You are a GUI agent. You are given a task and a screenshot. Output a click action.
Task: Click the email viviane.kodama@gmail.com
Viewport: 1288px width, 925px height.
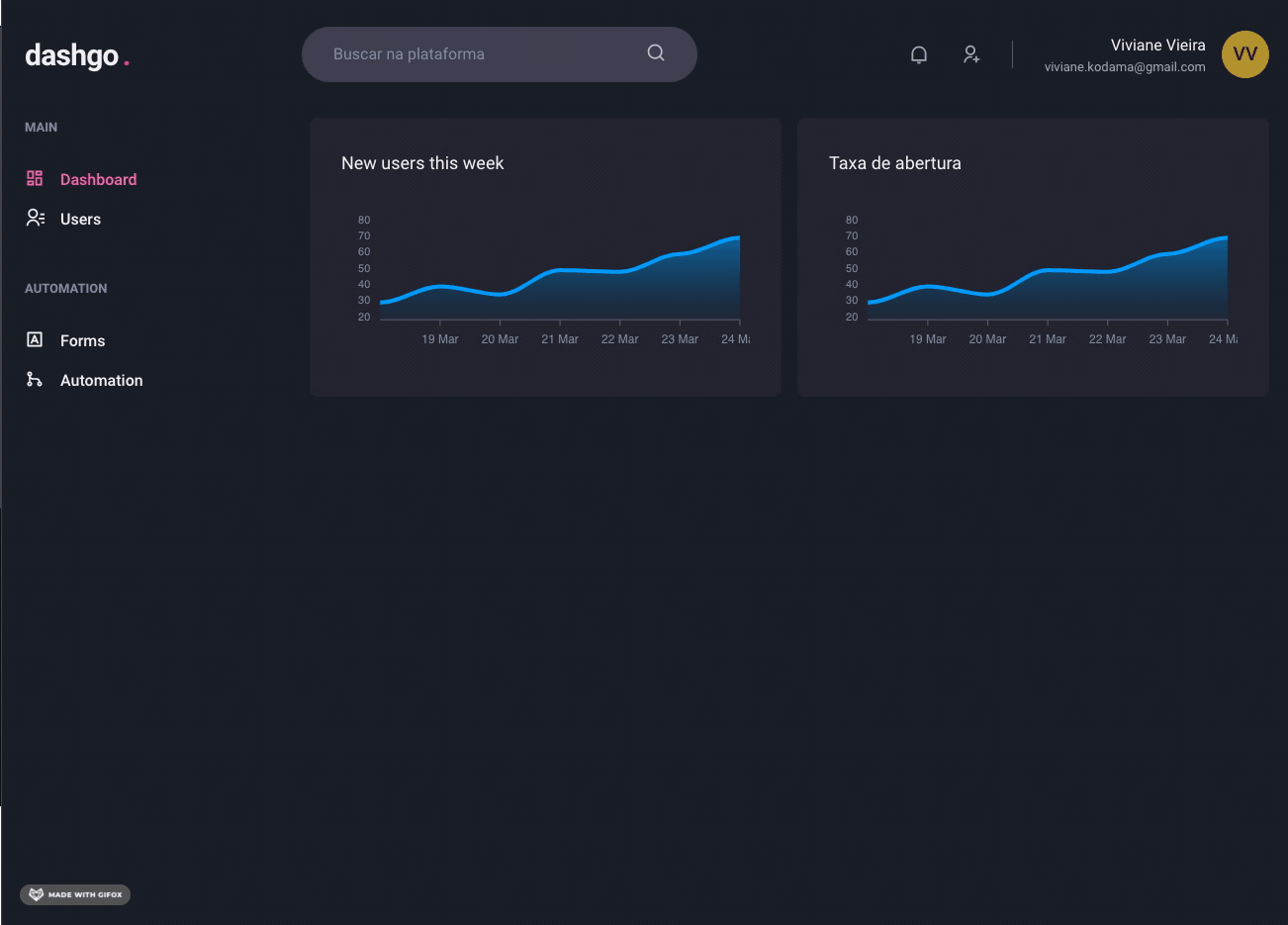1125,66
